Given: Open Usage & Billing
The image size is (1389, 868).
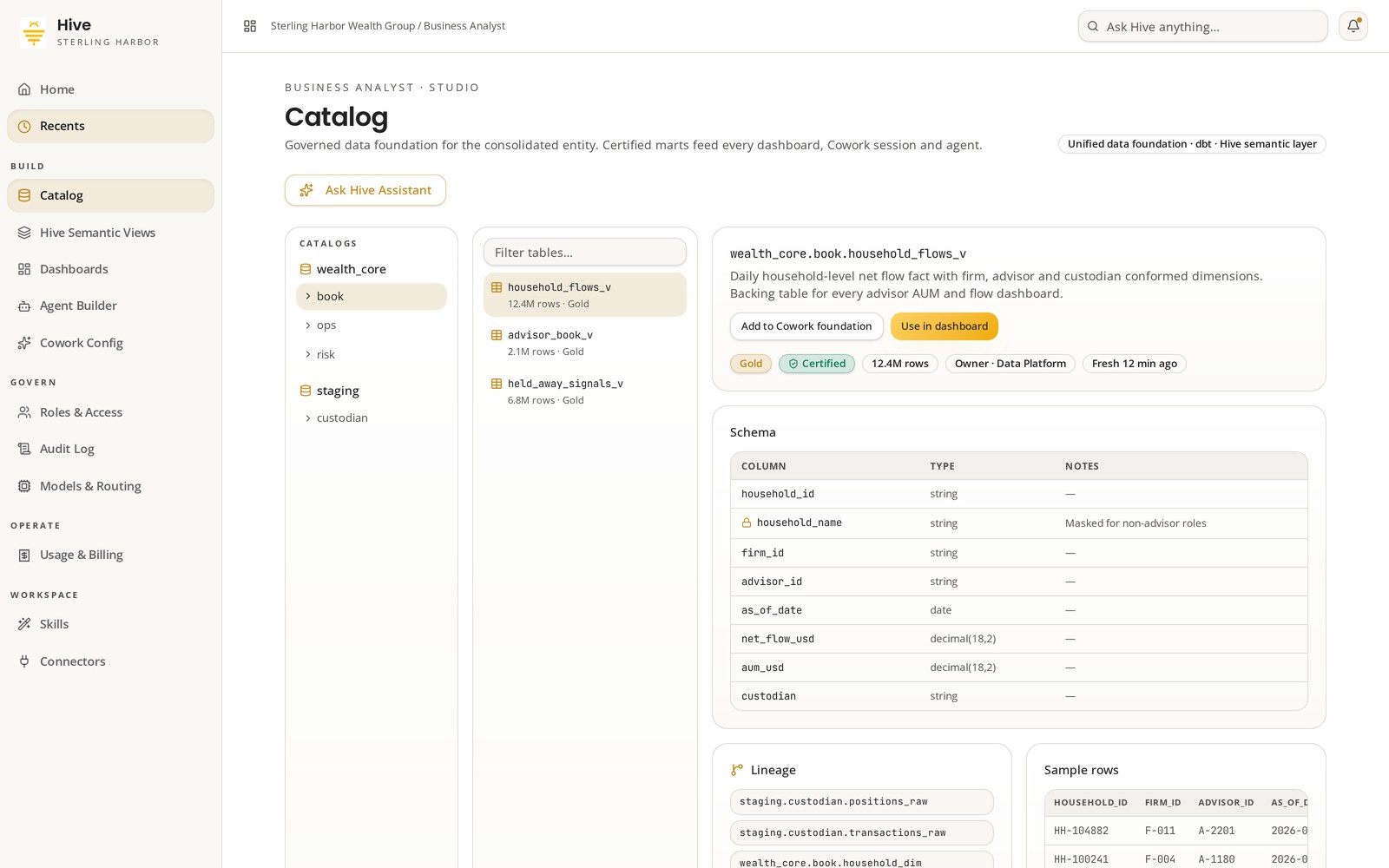Looking at the screenshot, I should point(110,555).
